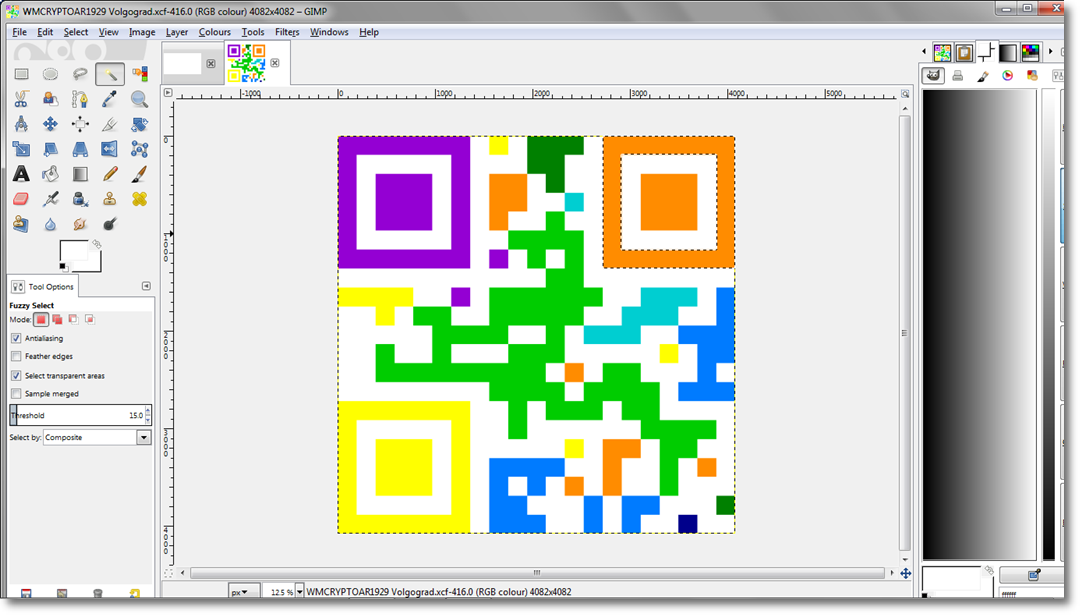Activate the Paths tool
The height and width of the screenshot is (615, 1080).
pos(80,99)
